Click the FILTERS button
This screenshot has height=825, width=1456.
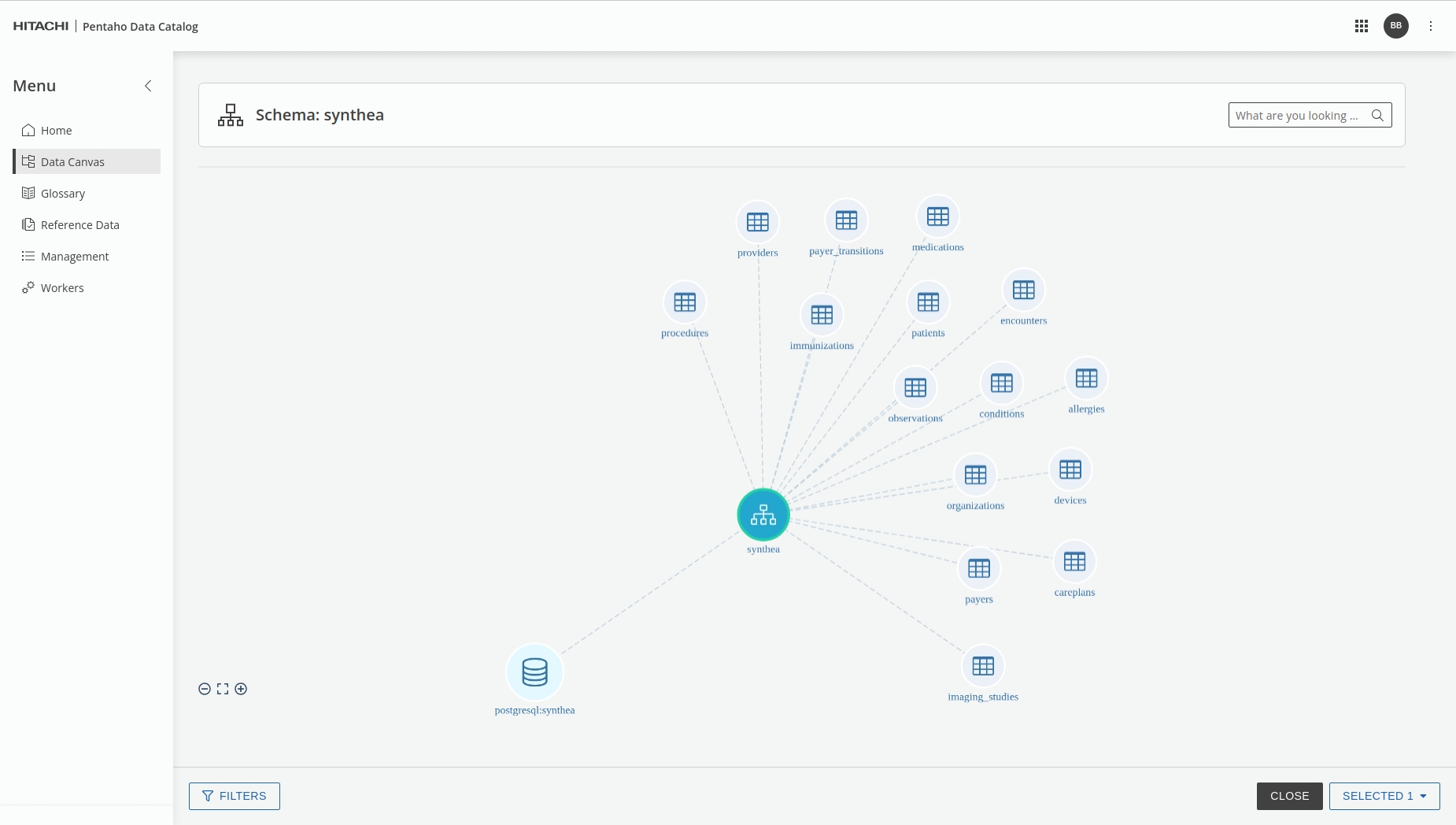pyautogui.click(x=235, y=796)
